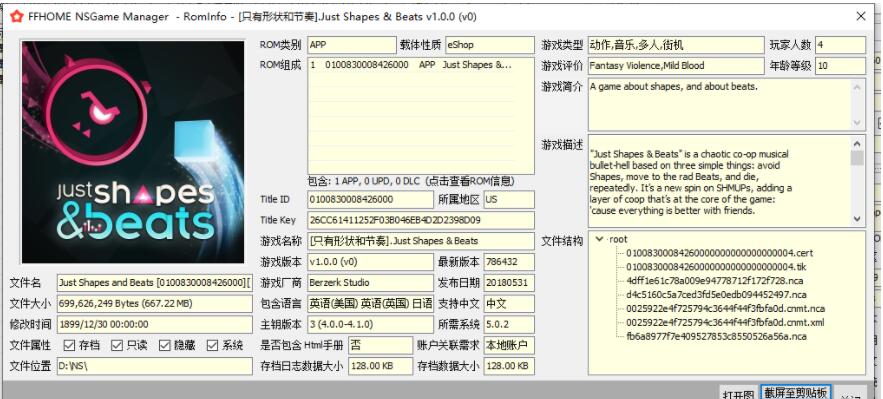Screen dimensions: 883x399
Task: Click the Just Shapes & Beats cover thumbnail
Action: pos(133,152)
